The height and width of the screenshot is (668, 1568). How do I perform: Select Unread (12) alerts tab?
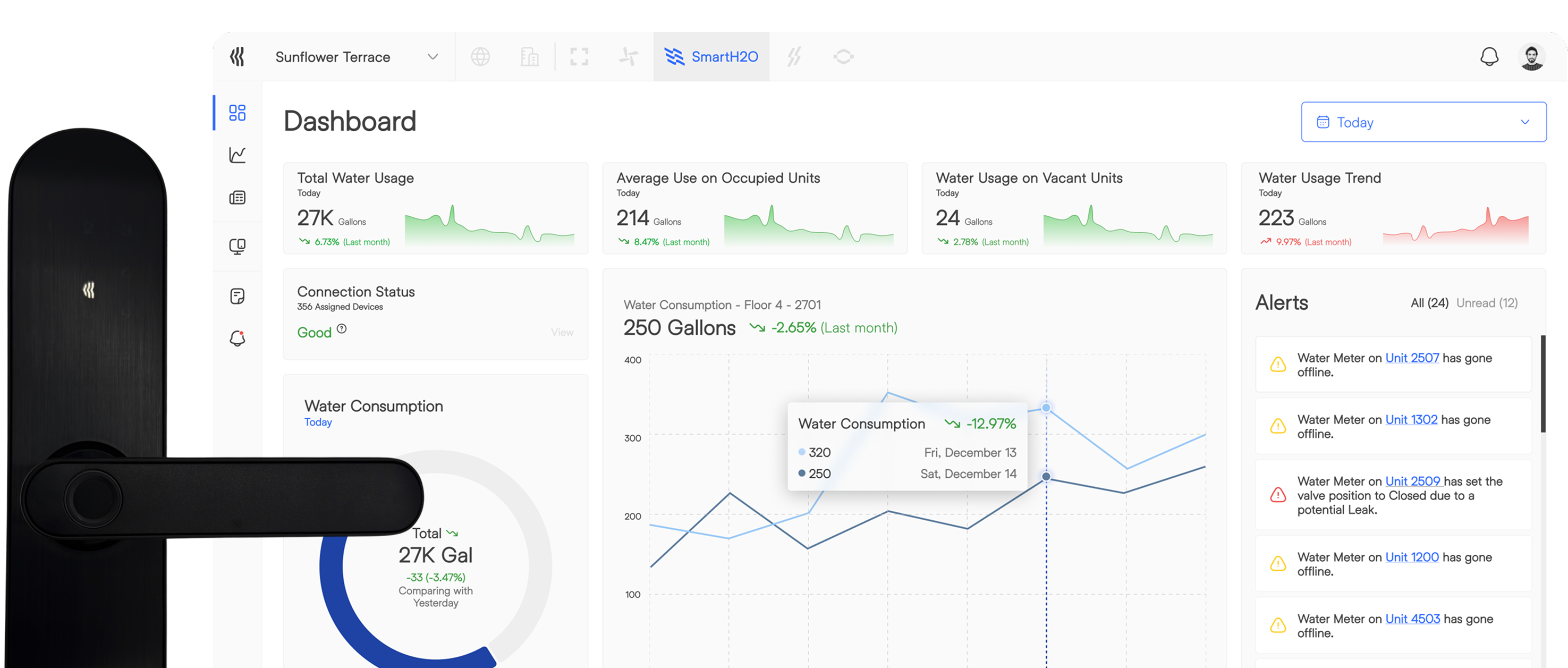[1486, 302]
